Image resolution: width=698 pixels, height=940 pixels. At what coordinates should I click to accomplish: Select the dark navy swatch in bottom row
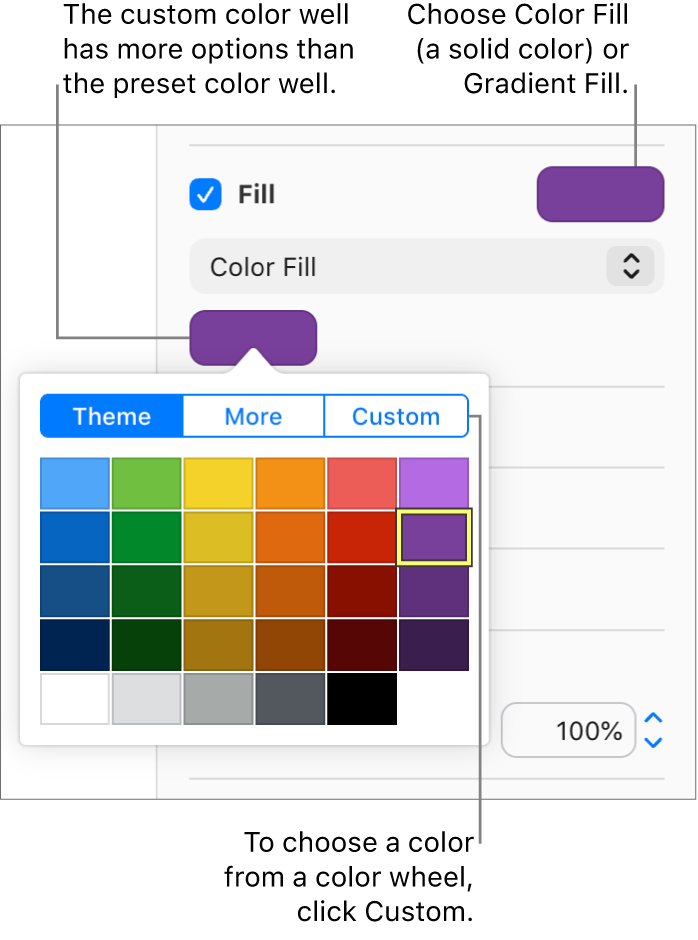pos(74,645)
